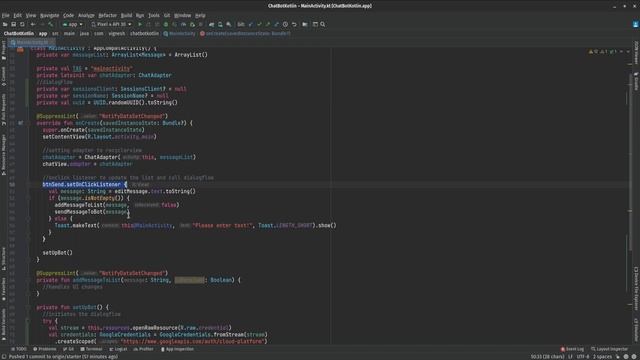Click the Make Project hammer icon
The height and width of the screenshot is (360, 640).
point(51,24)
